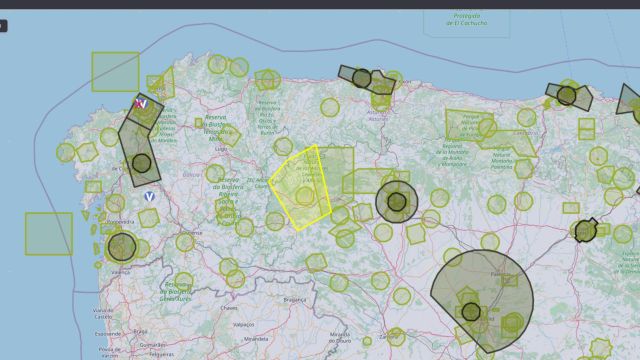The height and width of the screenshot is (360, 640).
Task: Click the Felgueiras town label
Action: point(161,354)
